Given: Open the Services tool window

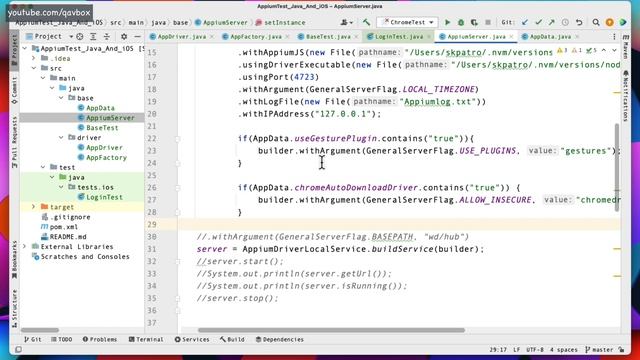Looking at the screenshot, I should (192, 339).
